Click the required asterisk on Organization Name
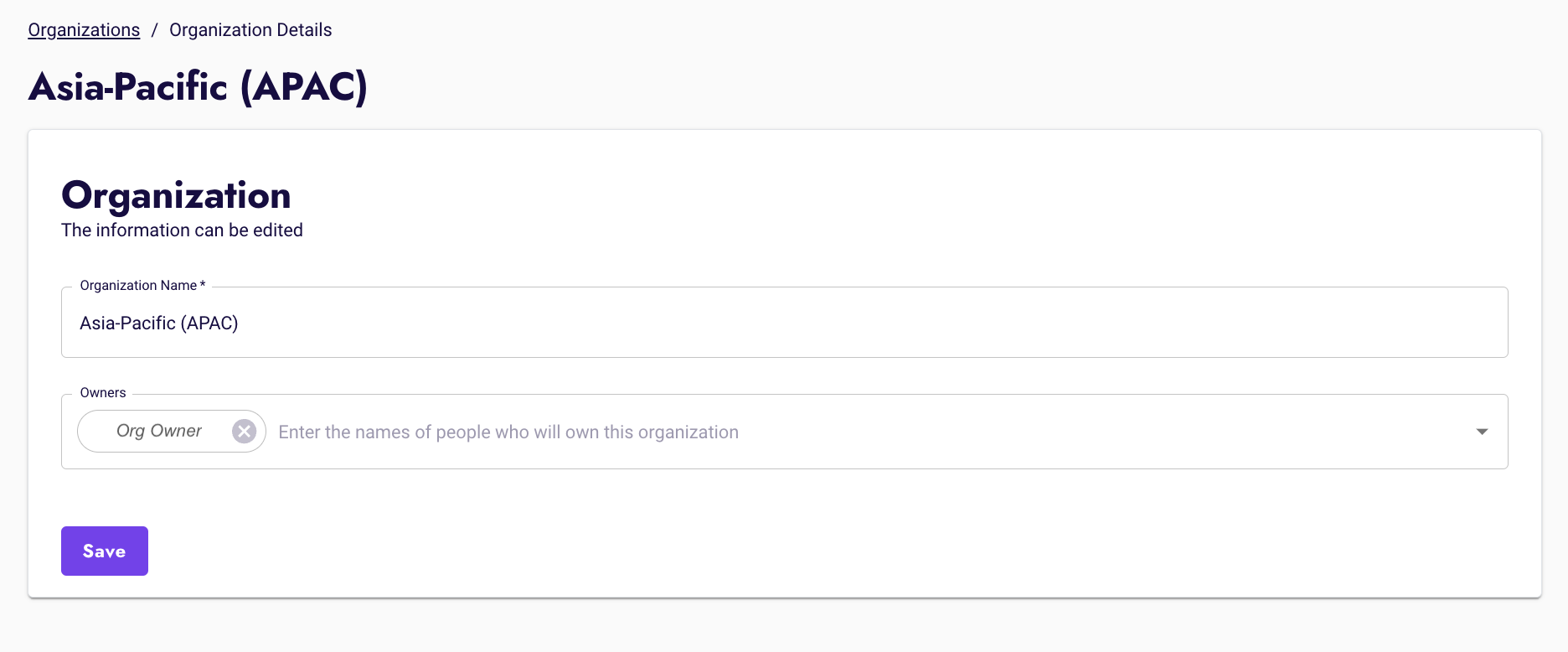1568x652 pixels. coord(203,285)
